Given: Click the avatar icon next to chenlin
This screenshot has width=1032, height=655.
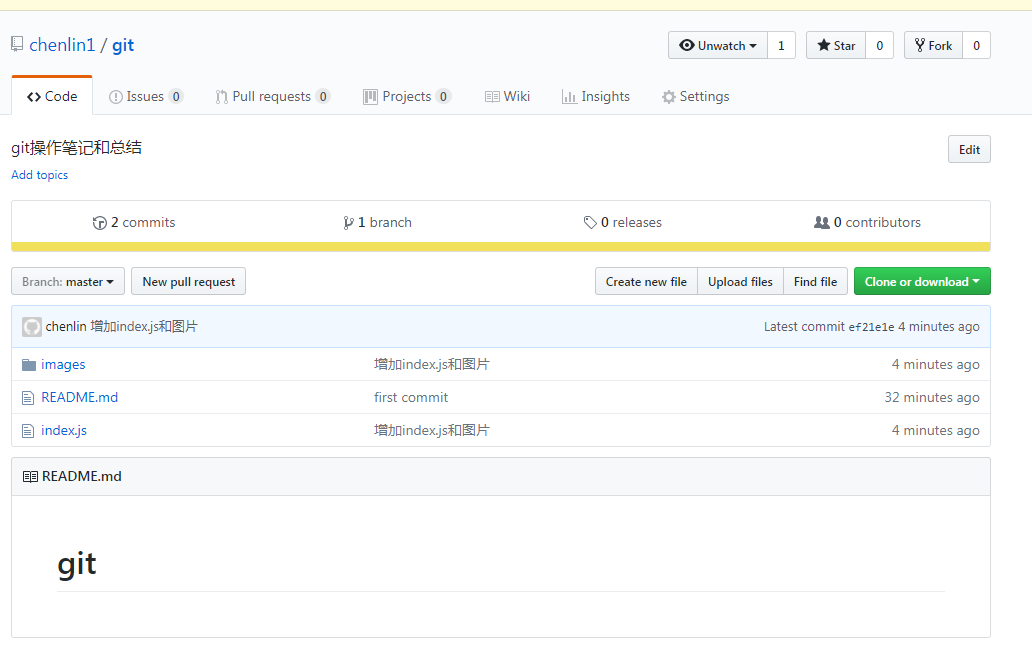Looking at the screenshot, I should point(32,327).
